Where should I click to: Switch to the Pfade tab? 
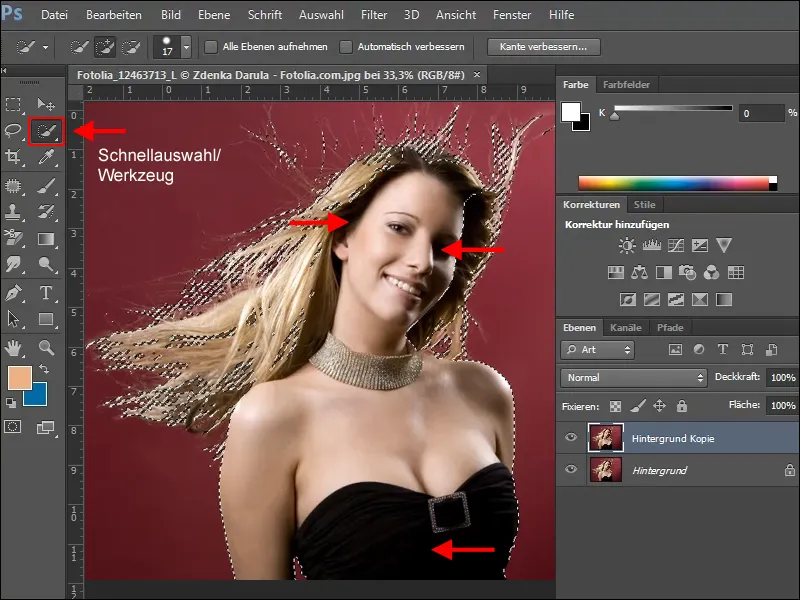pyautogui.click(x=670, y=328)
